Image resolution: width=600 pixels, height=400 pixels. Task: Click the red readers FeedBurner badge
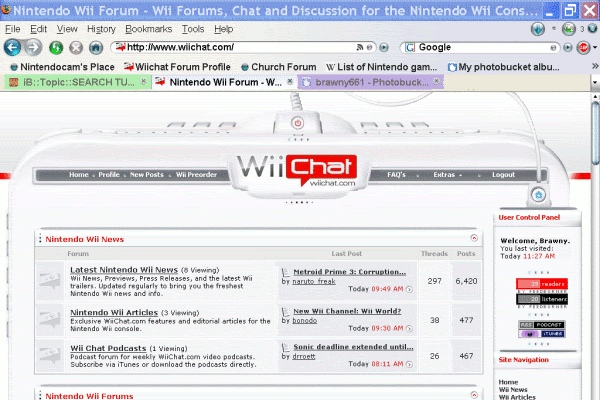tap(542, 284)
